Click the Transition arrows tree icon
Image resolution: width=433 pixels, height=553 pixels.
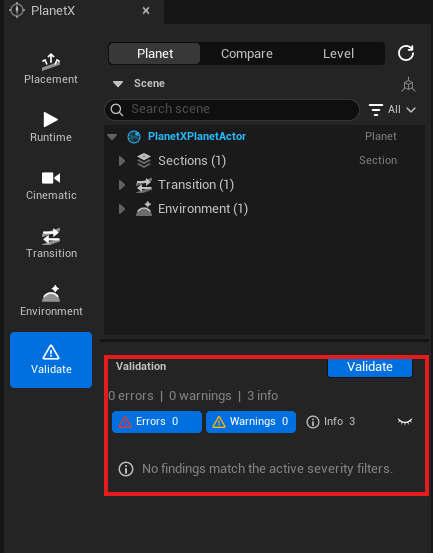point(144,185)
